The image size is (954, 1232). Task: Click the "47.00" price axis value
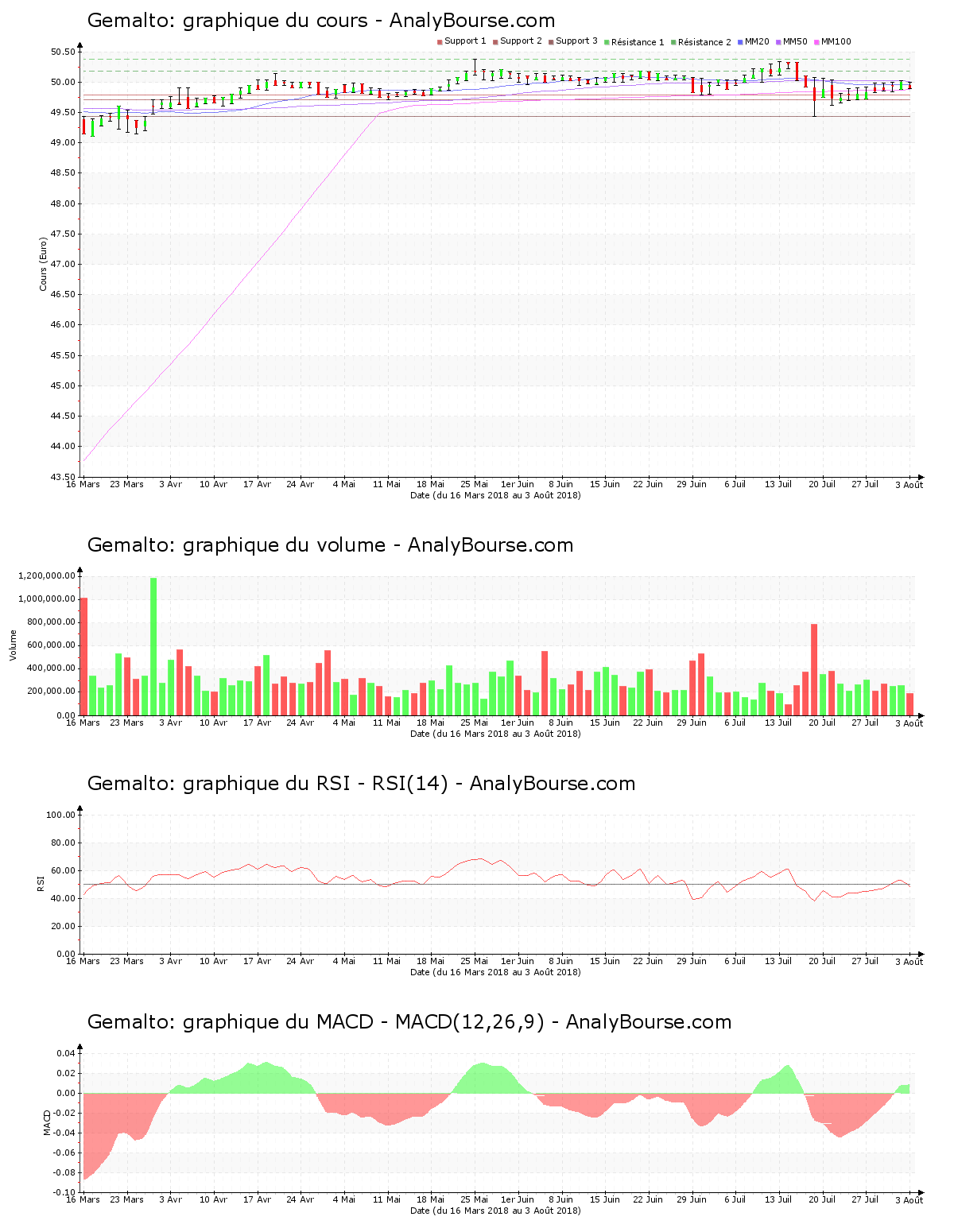63,265
